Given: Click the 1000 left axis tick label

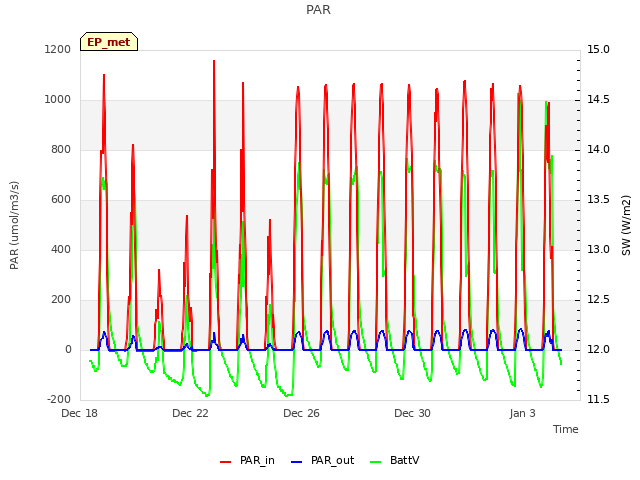Looking at the screenshot, I should pyautogui.click(x=58, y=100).
